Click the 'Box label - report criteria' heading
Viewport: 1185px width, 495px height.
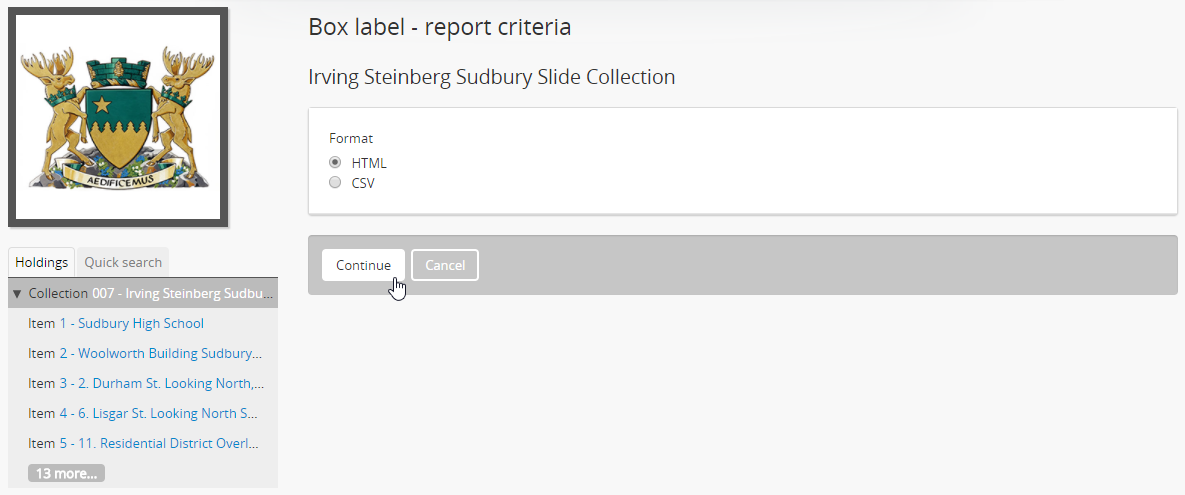pos(439,27)
